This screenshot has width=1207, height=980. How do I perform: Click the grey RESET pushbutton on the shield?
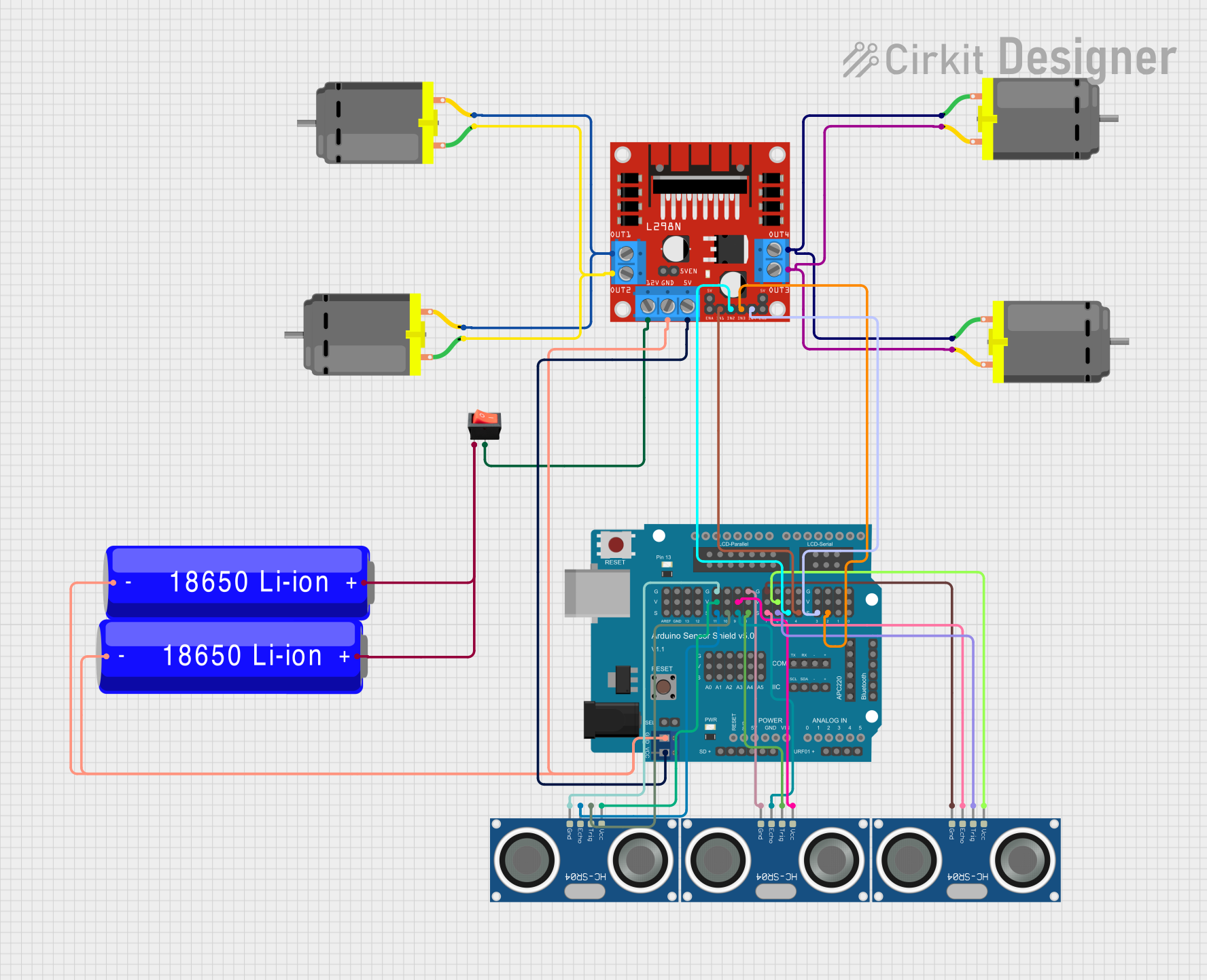pos(663,686)
